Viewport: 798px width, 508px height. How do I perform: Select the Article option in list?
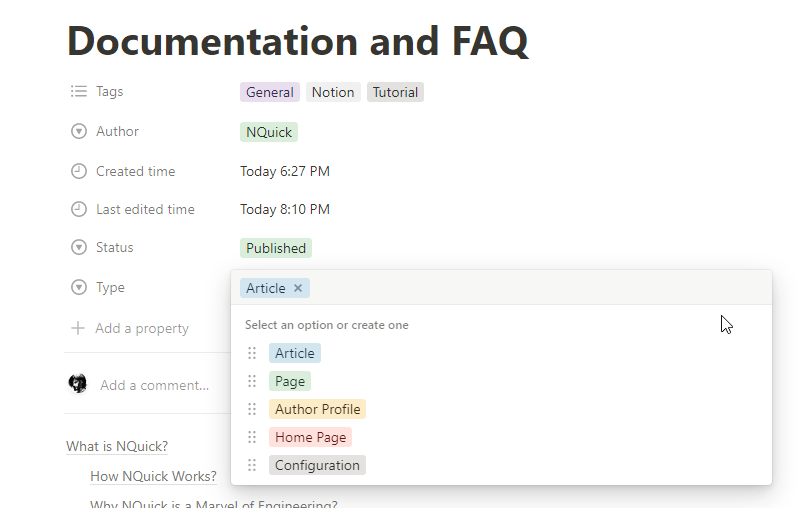295,353
